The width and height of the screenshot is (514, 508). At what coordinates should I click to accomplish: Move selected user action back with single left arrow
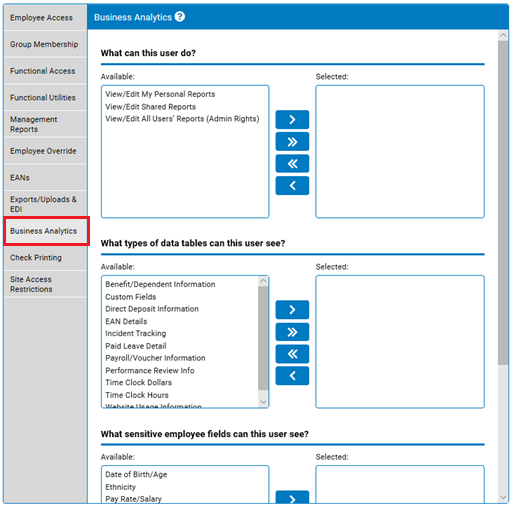(292, 186)
